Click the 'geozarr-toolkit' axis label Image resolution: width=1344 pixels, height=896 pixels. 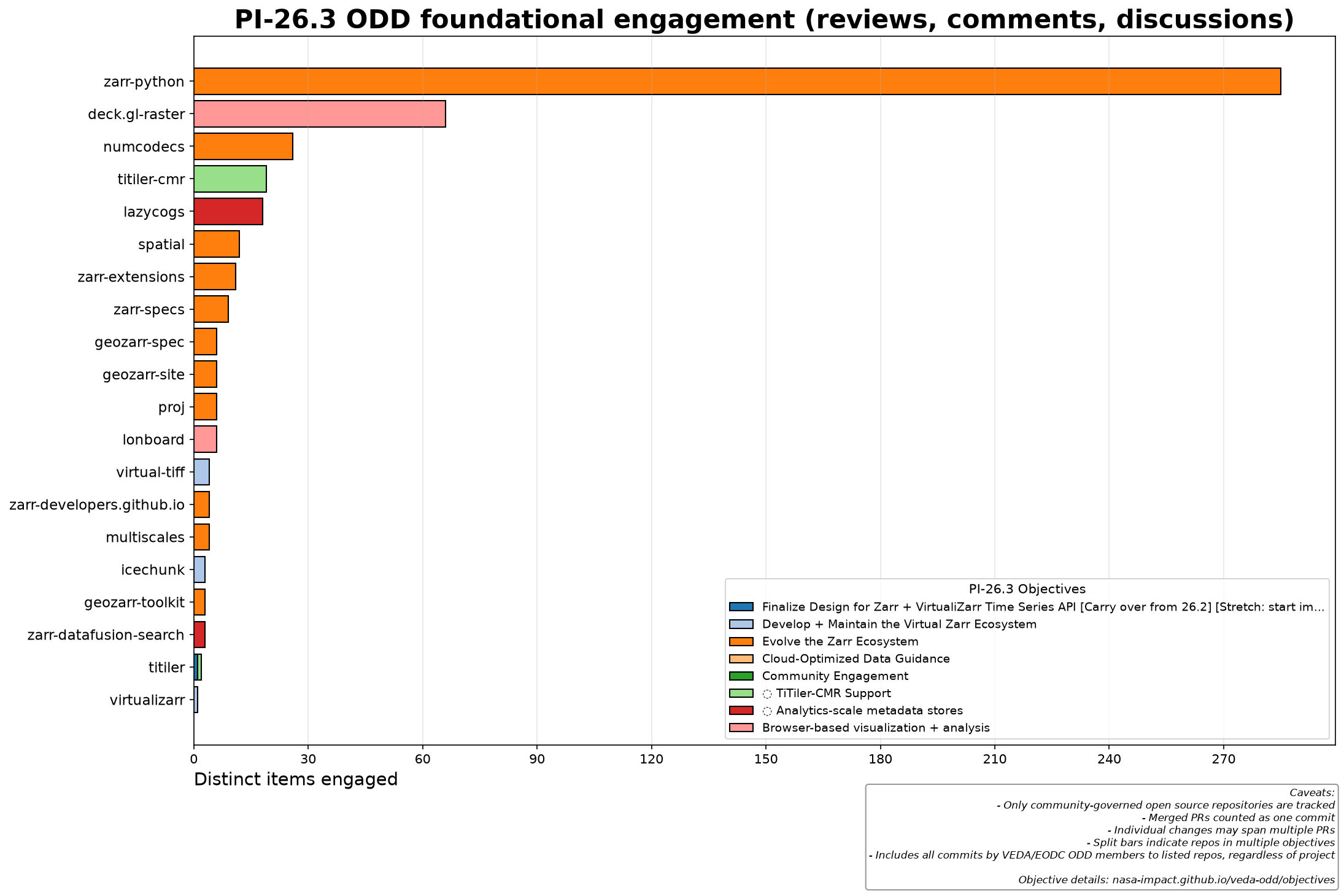[134, 602]
